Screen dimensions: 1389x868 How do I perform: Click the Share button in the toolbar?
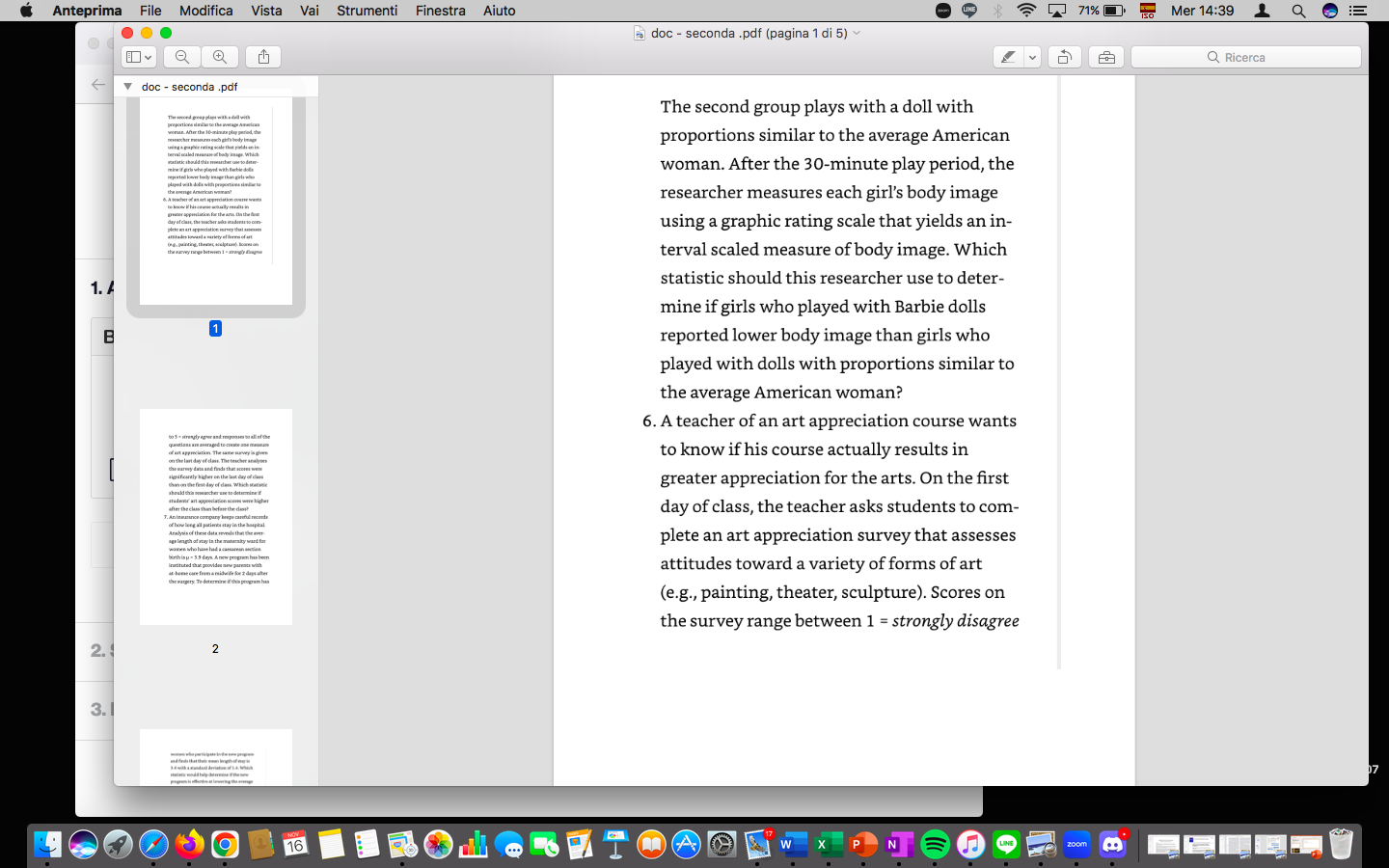262,56
